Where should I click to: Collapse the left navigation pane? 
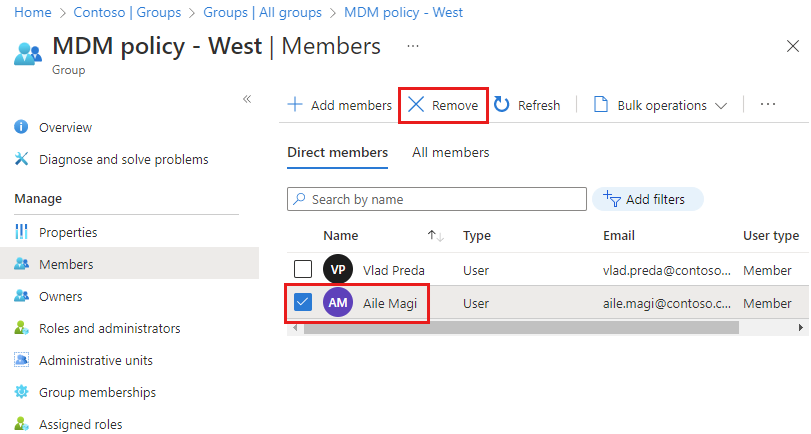(247, 99)
